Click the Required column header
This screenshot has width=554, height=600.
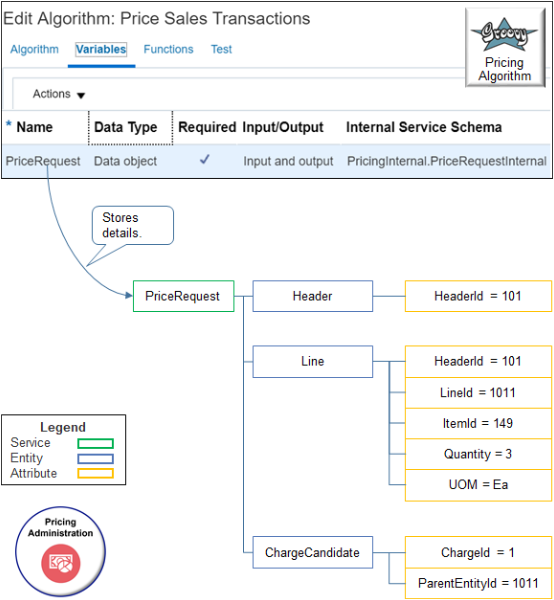207,127
